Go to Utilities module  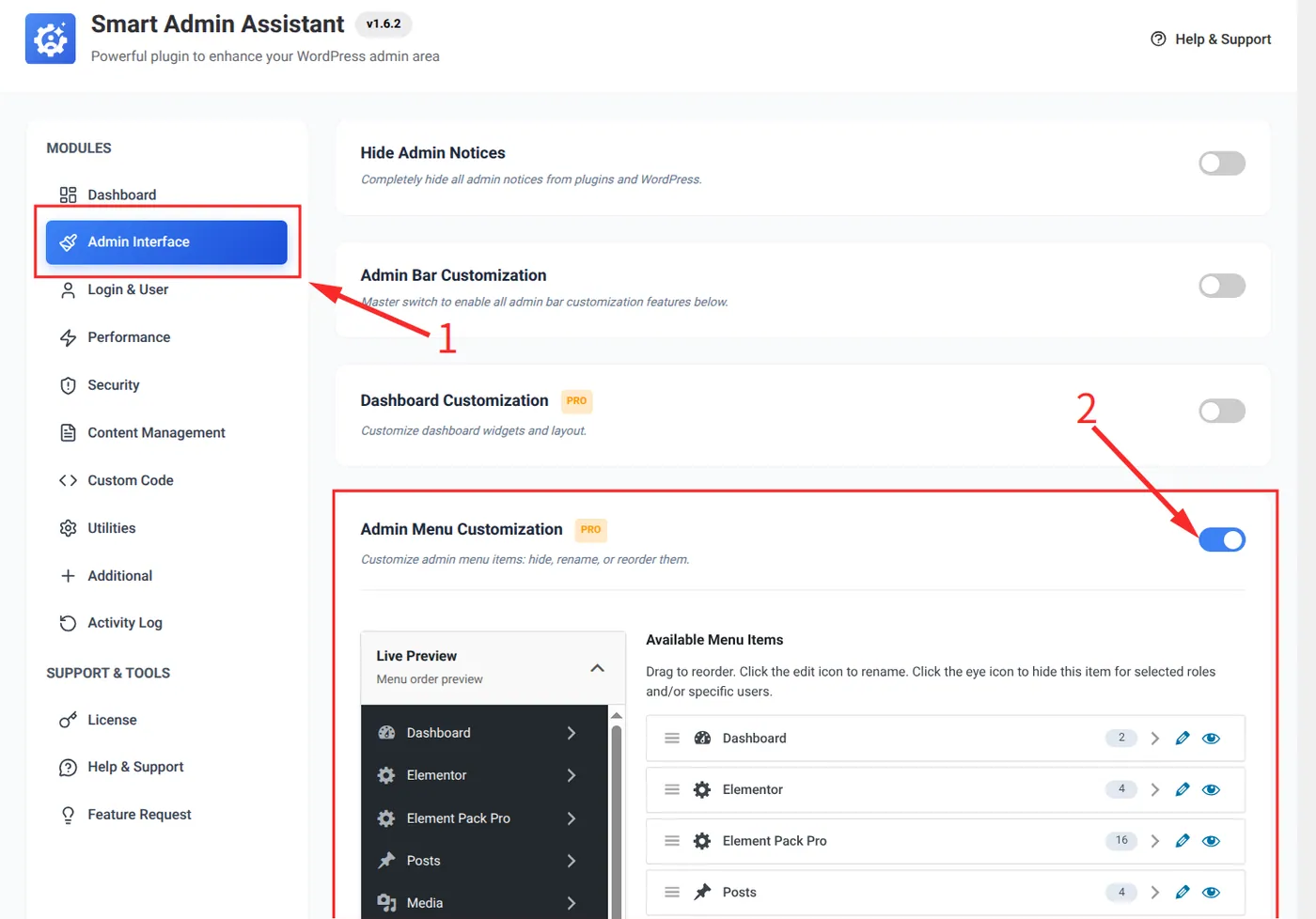pyautogui.click(x=166, y=528)
